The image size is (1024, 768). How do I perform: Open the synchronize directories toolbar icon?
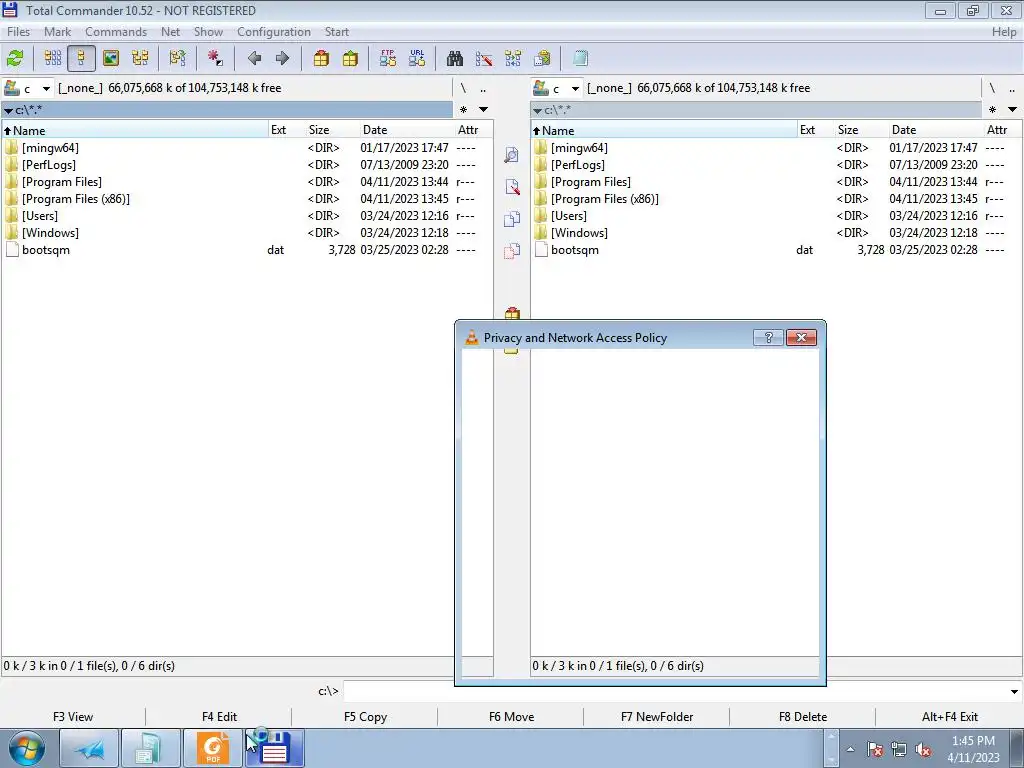pyautogui.click(x=513, y=59)
